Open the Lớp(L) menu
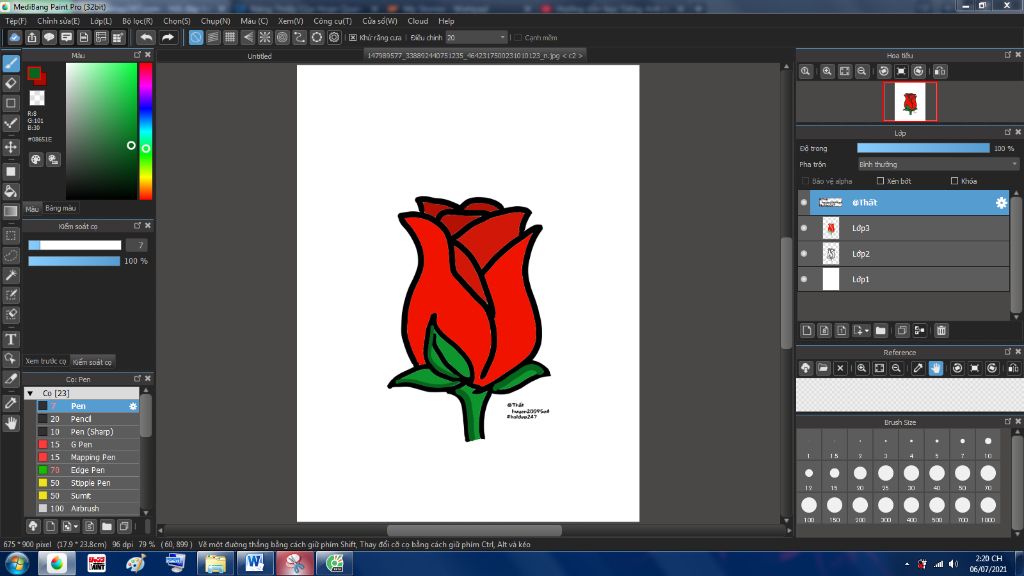Screen dimensions: 1024x576 pos(101,21)
